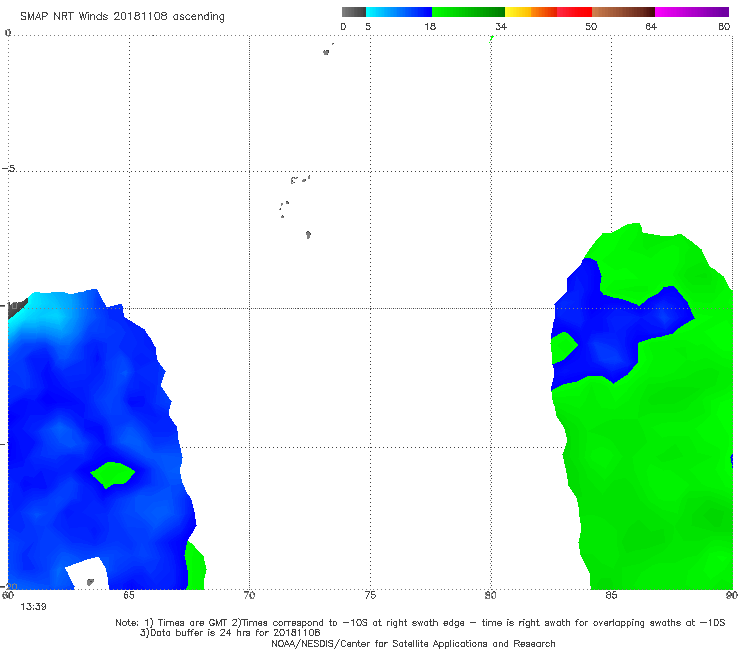Image resolution: width=740 pixels, height=650 pixels.
Task: Click the longitude label '70'
Action: click(249, 595)
